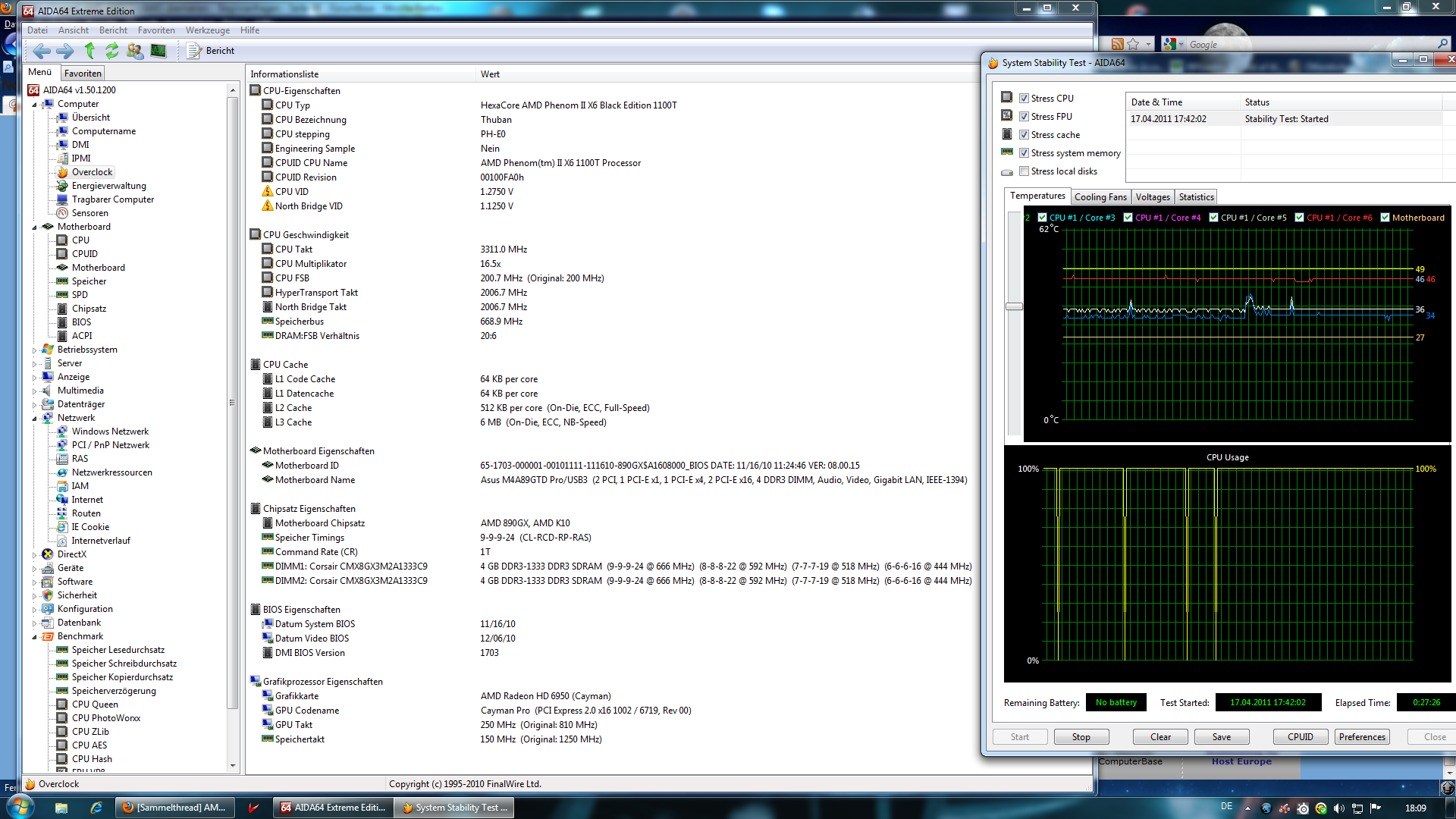
Task: Click the green refresh arrows toolbar icon
Action: point(112,51)
